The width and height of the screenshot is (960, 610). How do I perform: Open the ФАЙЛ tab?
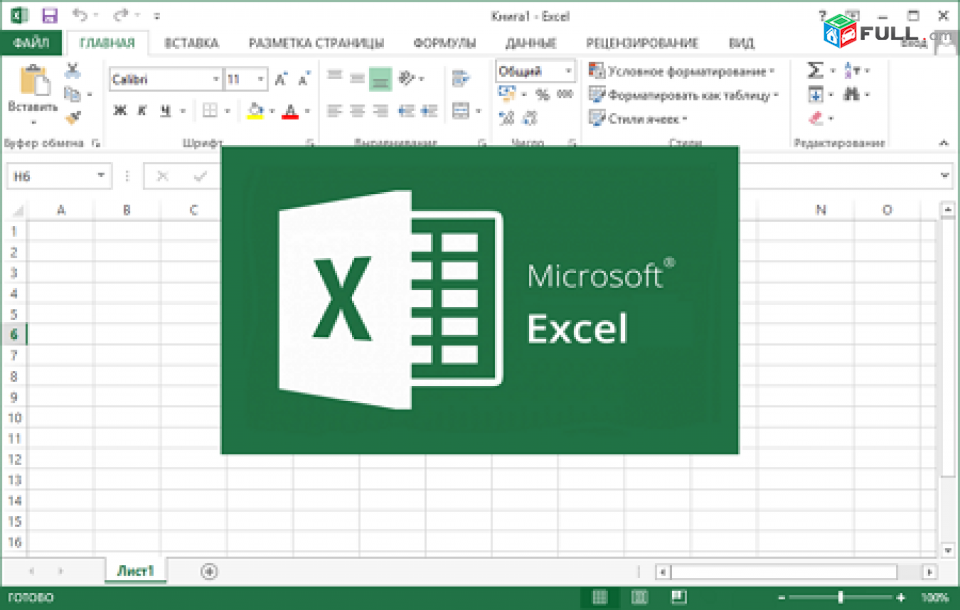(x=31, y=42)
